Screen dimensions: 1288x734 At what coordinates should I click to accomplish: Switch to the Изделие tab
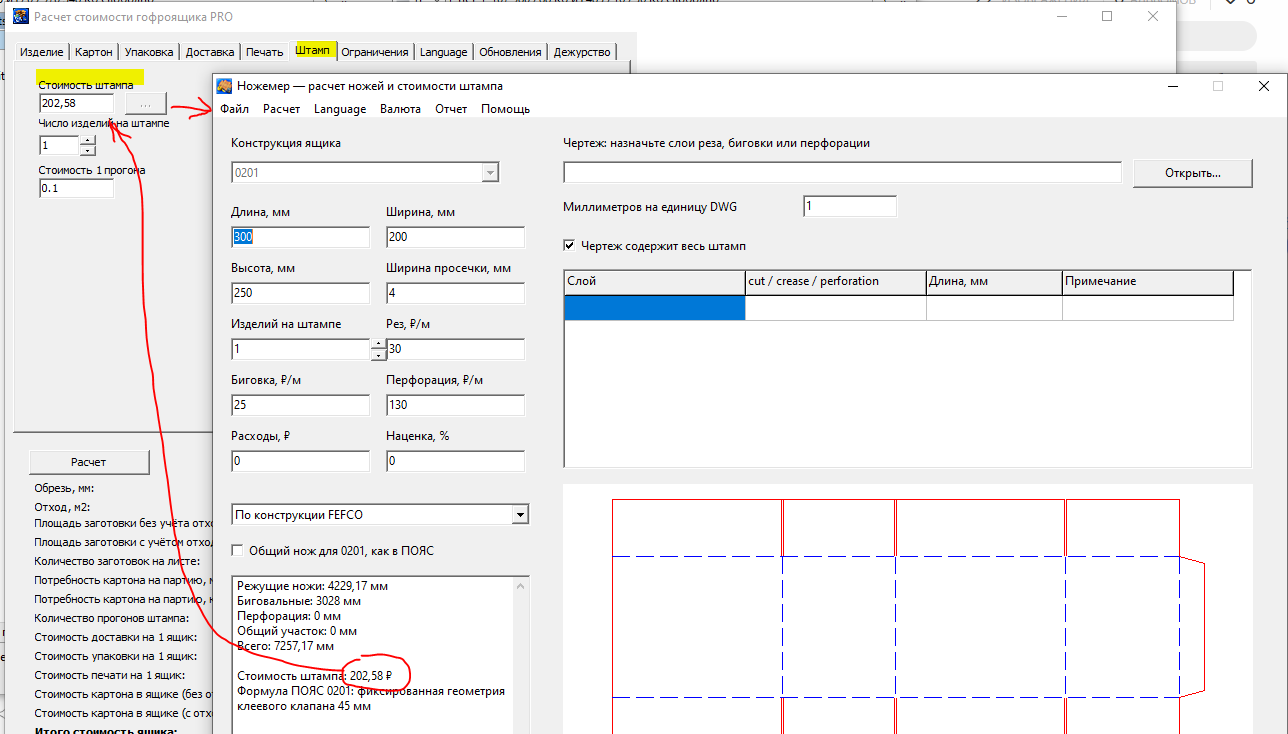click(42, 52)
